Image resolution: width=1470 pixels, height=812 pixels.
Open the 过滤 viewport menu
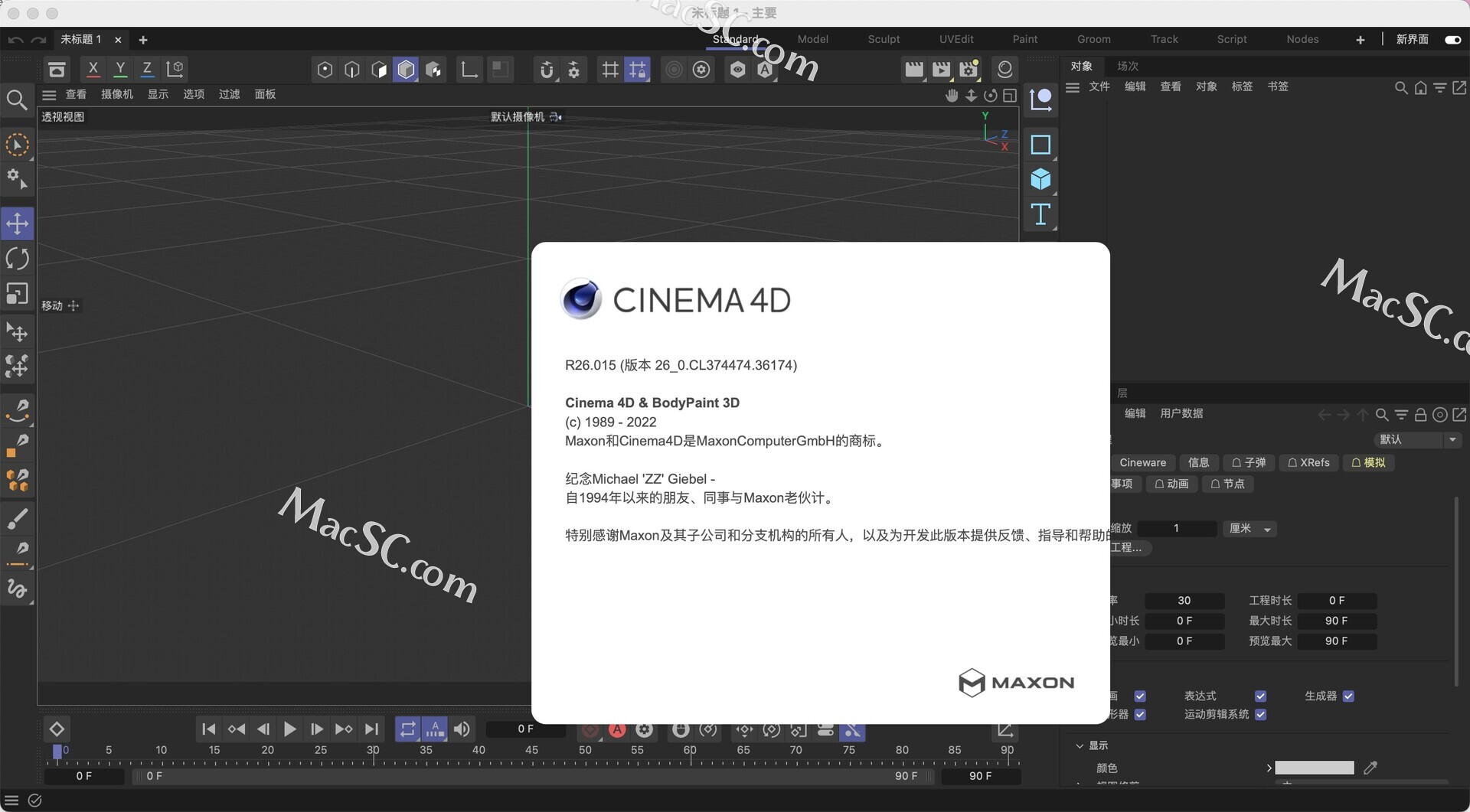click(229, 94)
